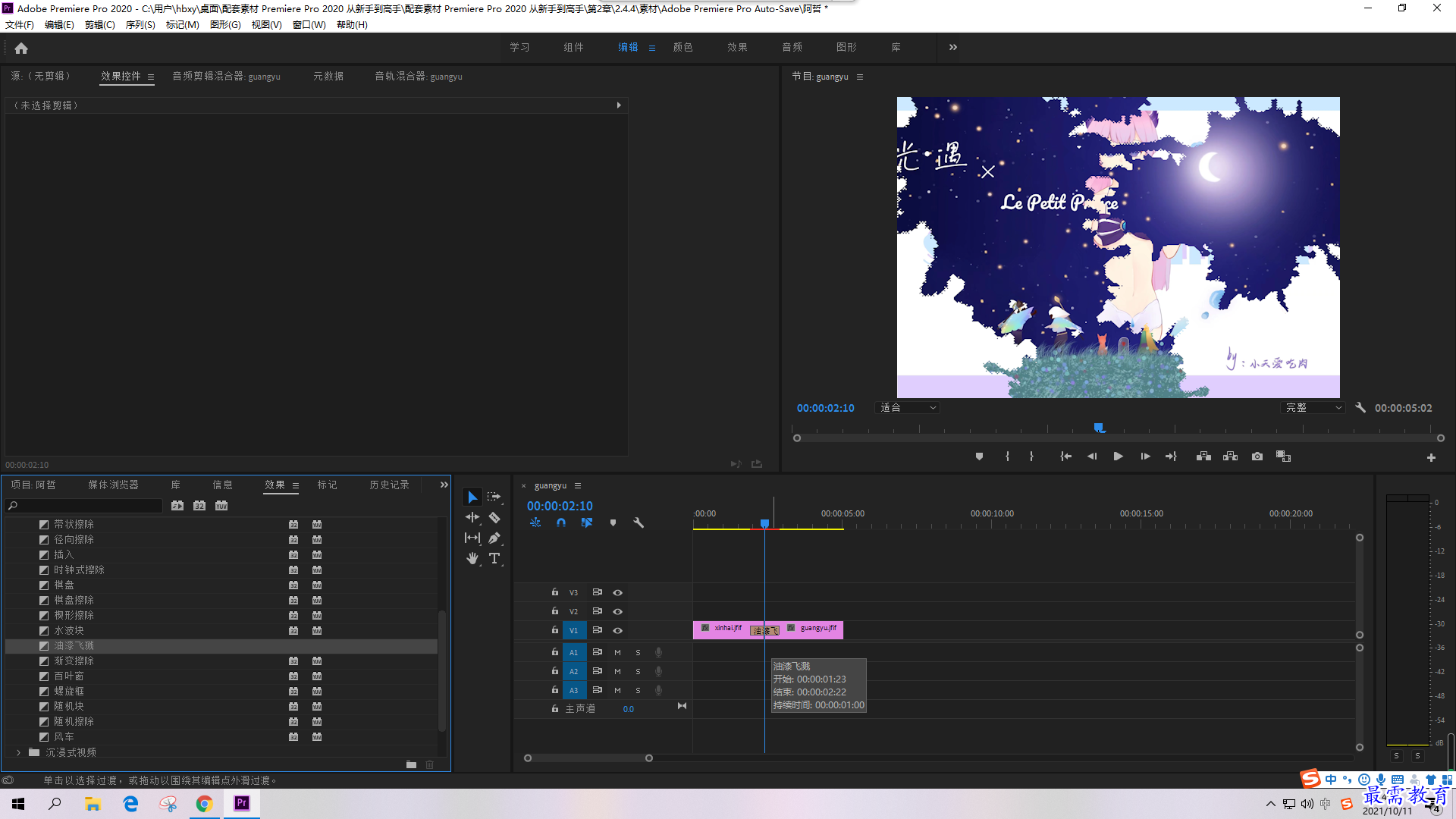Expand the 沉浸式视频 folder
Screen dimensions: 1456x819
18,752
